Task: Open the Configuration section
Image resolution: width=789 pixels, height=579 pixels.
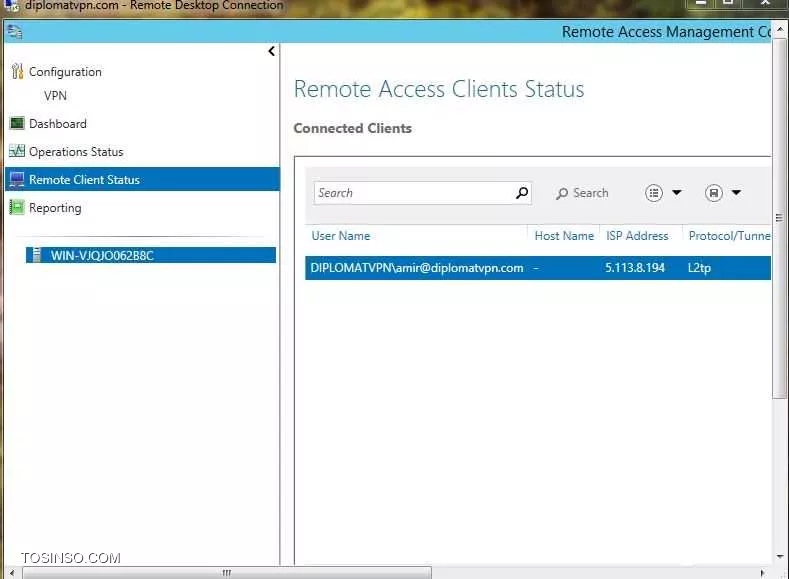Action: (65, 72)
